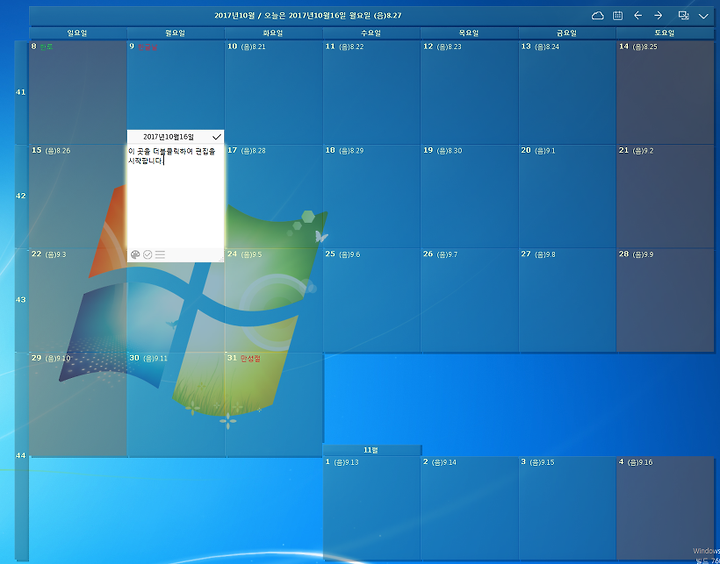Viewport: 720px width, 564px height.
Task: Select week number 41 in sidebar
Action: click(21, 92)
